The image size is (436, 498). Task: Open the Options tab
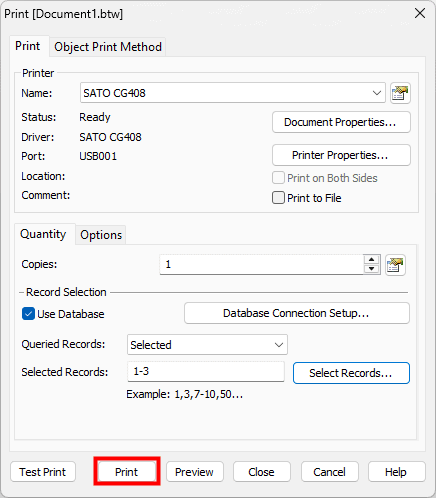pyautogui.click(x=101, y=235)
